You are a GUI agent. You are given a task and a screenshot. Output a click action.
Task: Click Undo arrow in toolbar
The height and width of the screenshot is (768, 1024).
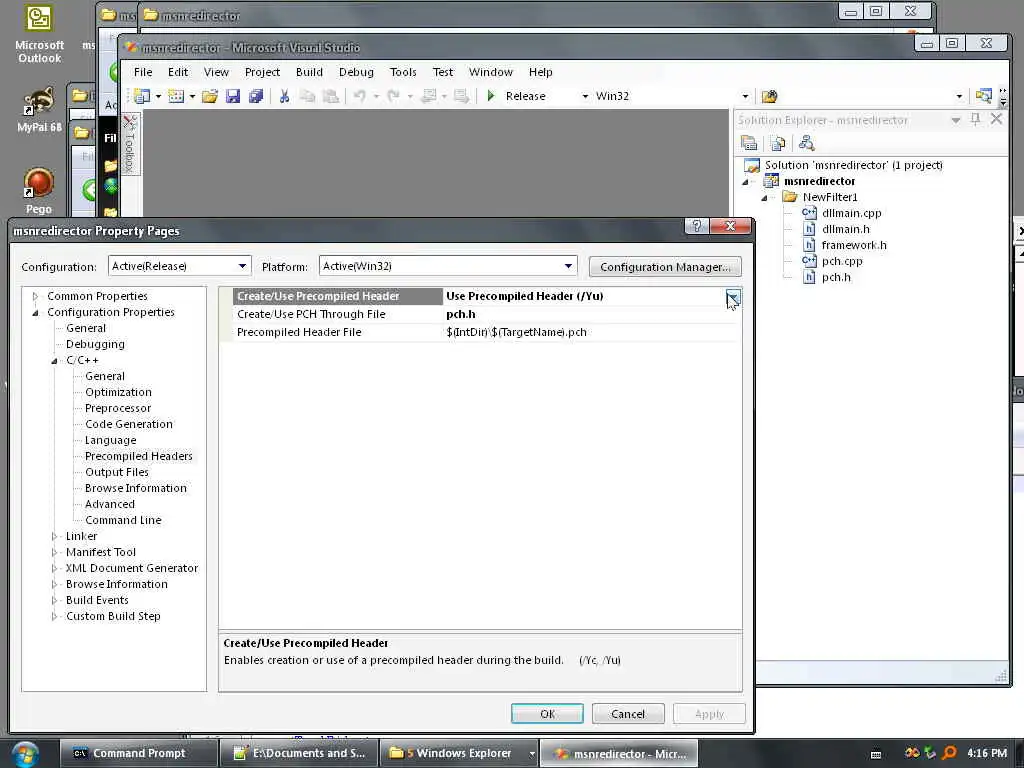(359, 96)
